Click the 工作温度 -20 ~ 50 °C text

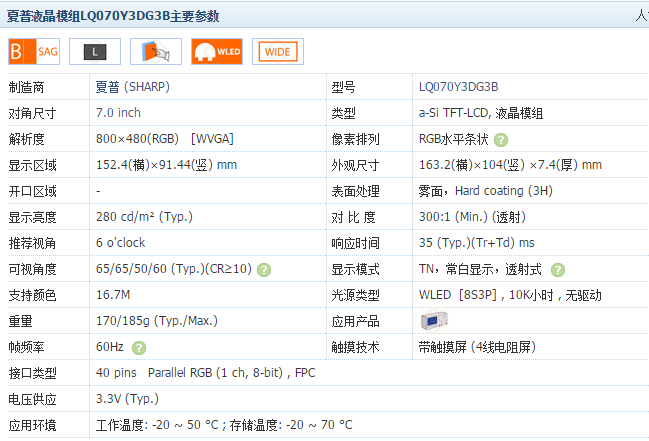point(157,425)
